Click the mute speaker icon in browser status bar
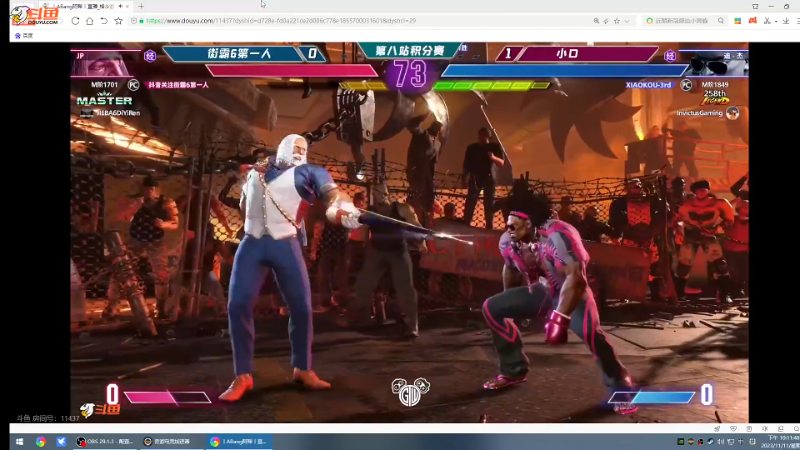Viewport: 800px width, 450px height. tap(765, 429)
